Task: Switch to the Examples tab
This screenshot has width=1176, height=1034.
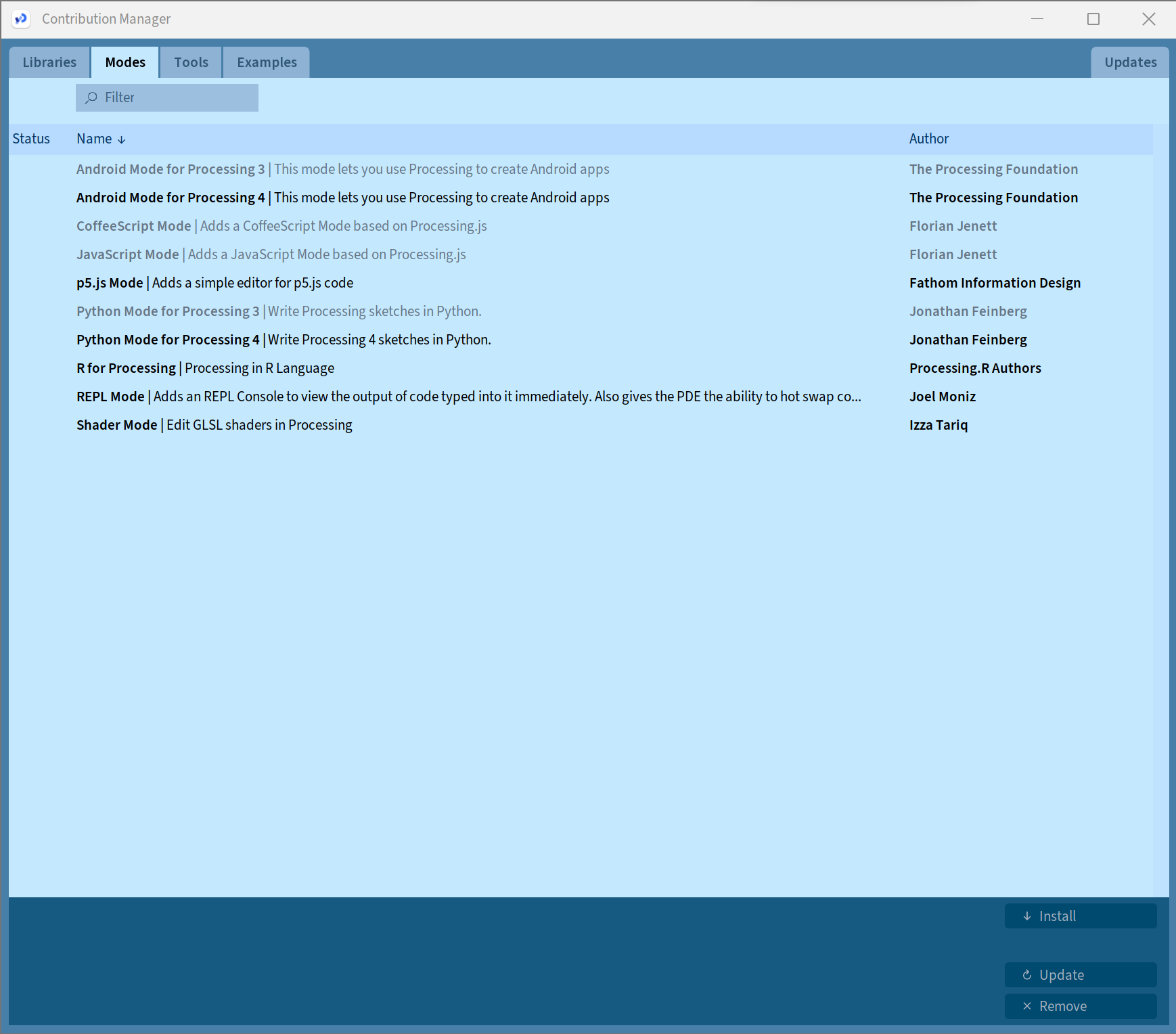Action: click(x=267, y=62)
